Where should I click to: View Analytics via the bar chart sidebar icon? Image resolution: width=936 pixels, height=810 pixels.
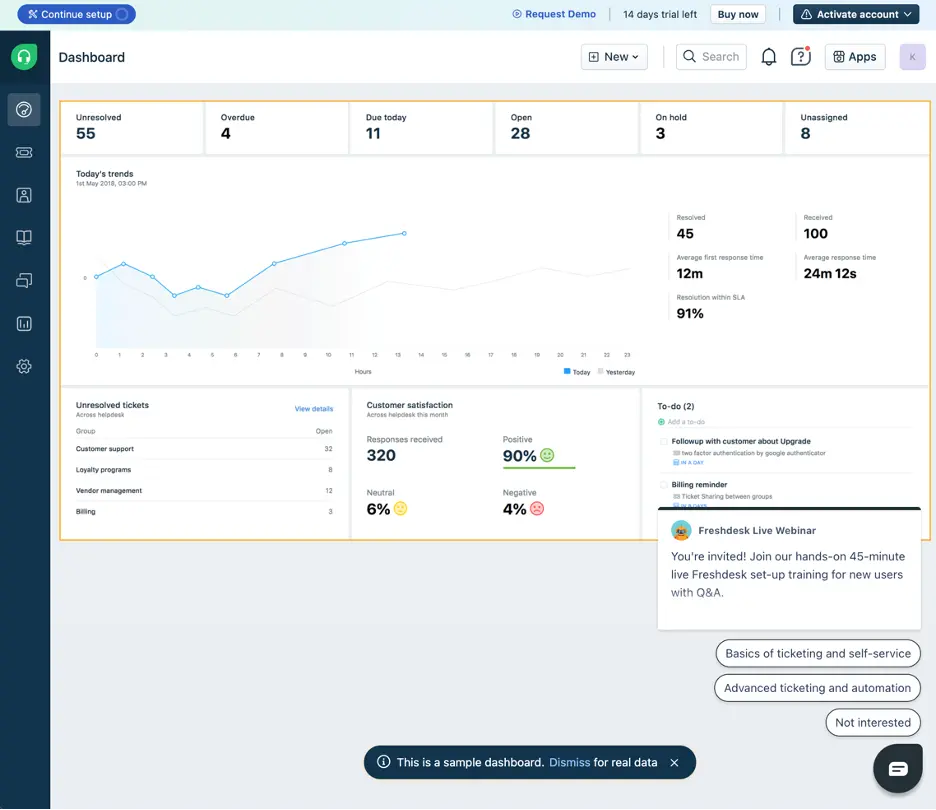point(24,322)
